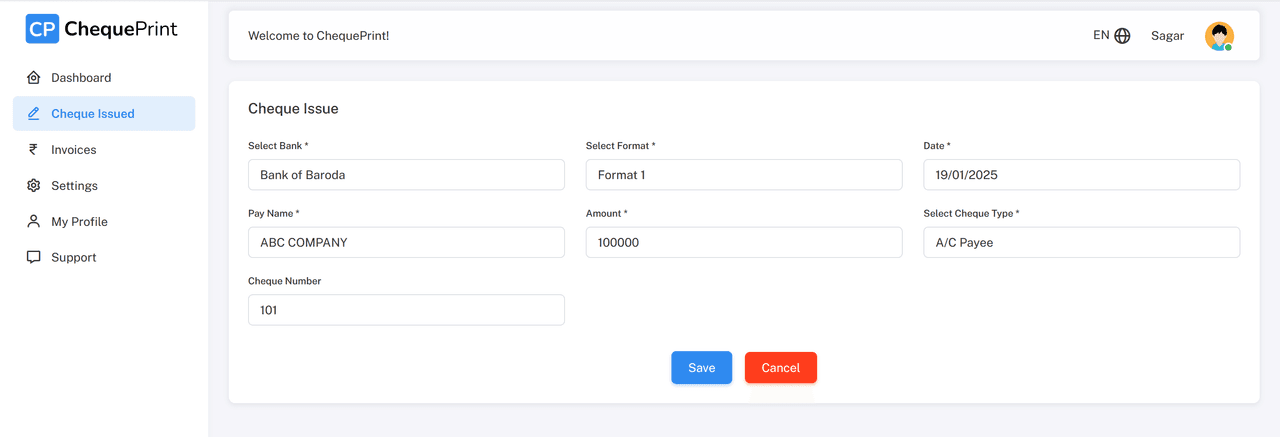Viewport: 1280px width, 437px height.
Task: Go to Cheque Issued section
Action: click(104, 114)
